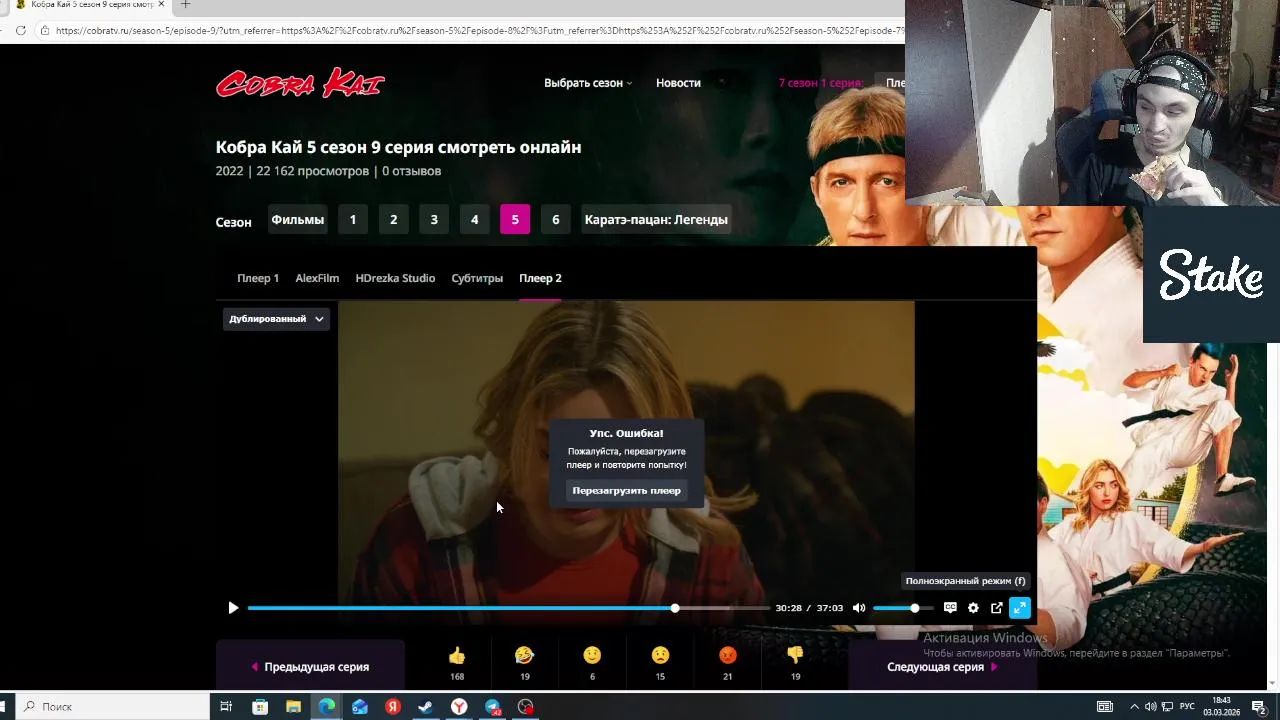Open Каратэ-пацан: Легенды button
This screenshot has width=1280, height=720.
click(656, 220)
